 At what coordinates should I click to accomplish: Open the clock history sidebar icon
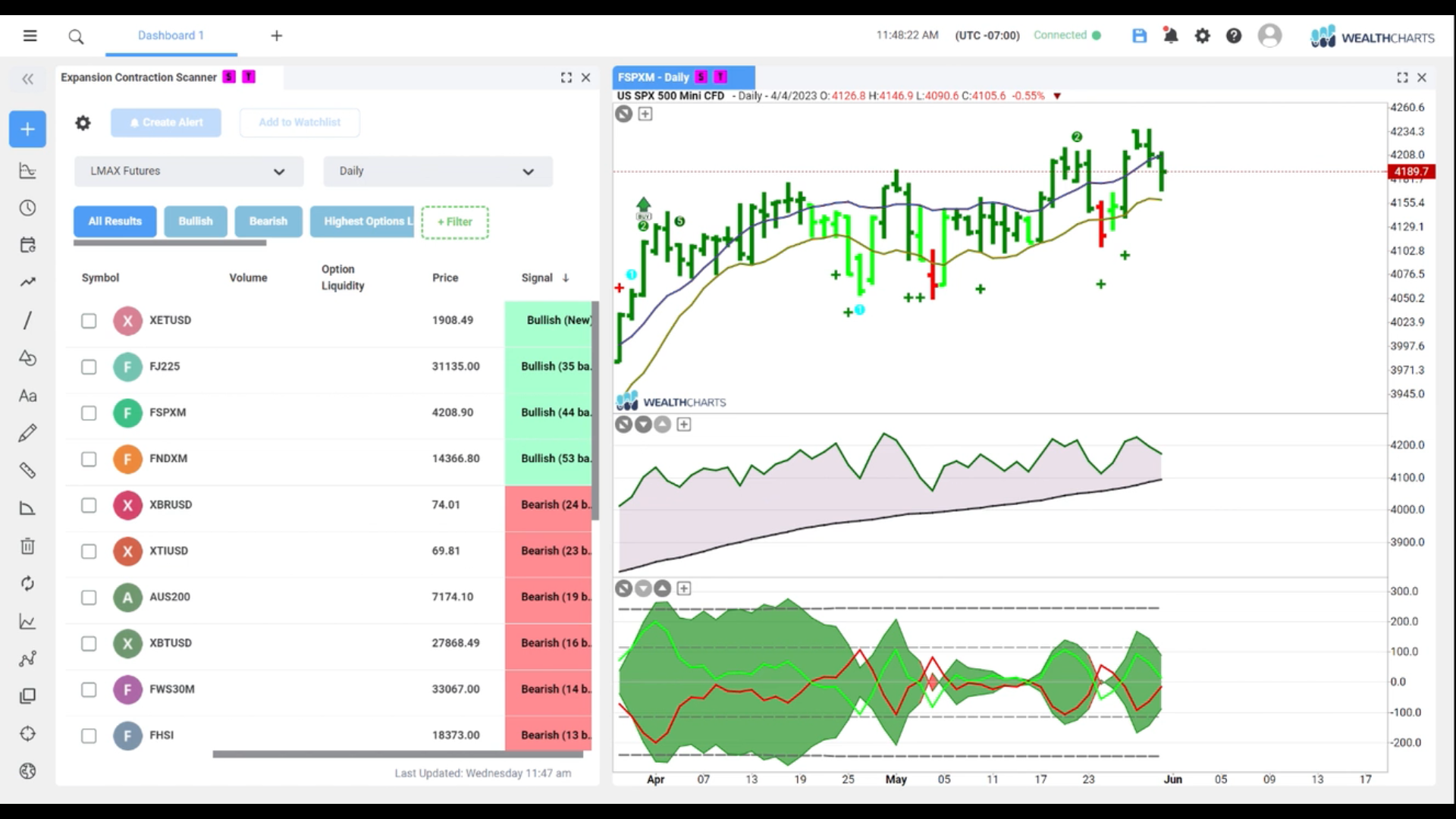click(27, 208)
